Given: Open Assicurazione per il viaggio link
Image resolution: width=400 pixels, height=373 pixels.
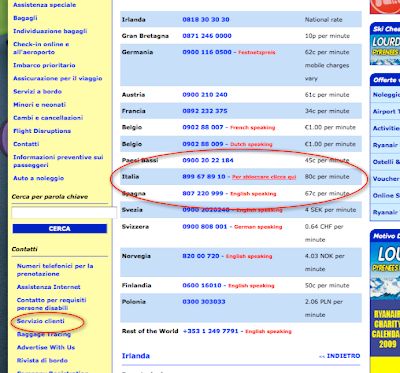Looking at the screenshot, I should 58,78.
